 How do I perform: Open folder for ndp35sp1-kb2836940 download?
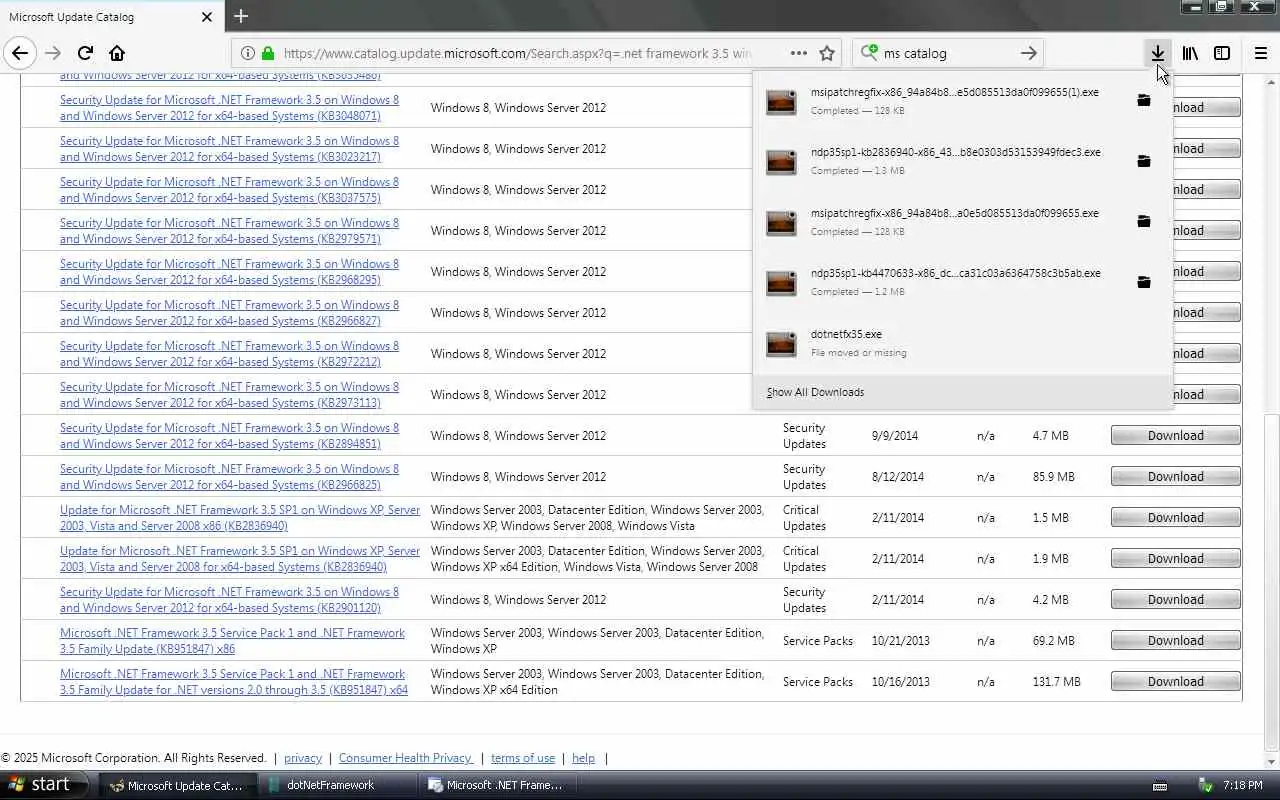point(1144,161)
